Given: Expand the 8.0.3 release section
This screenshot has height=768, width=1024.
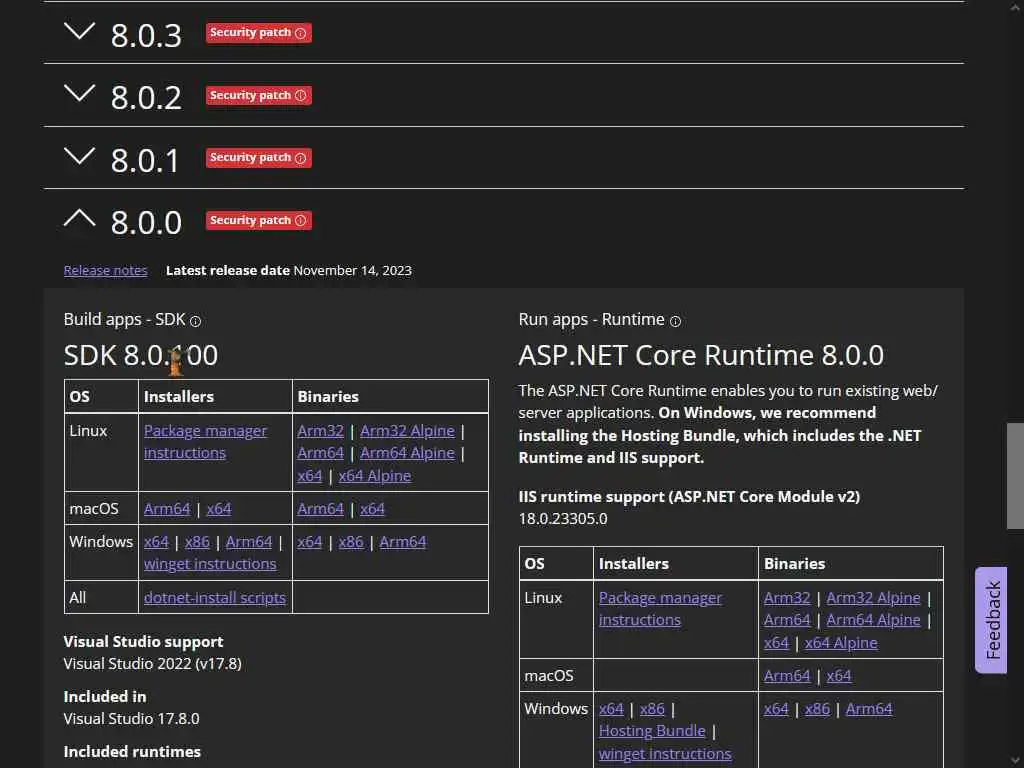Looking at the screenshot, I should pos(80,31).
